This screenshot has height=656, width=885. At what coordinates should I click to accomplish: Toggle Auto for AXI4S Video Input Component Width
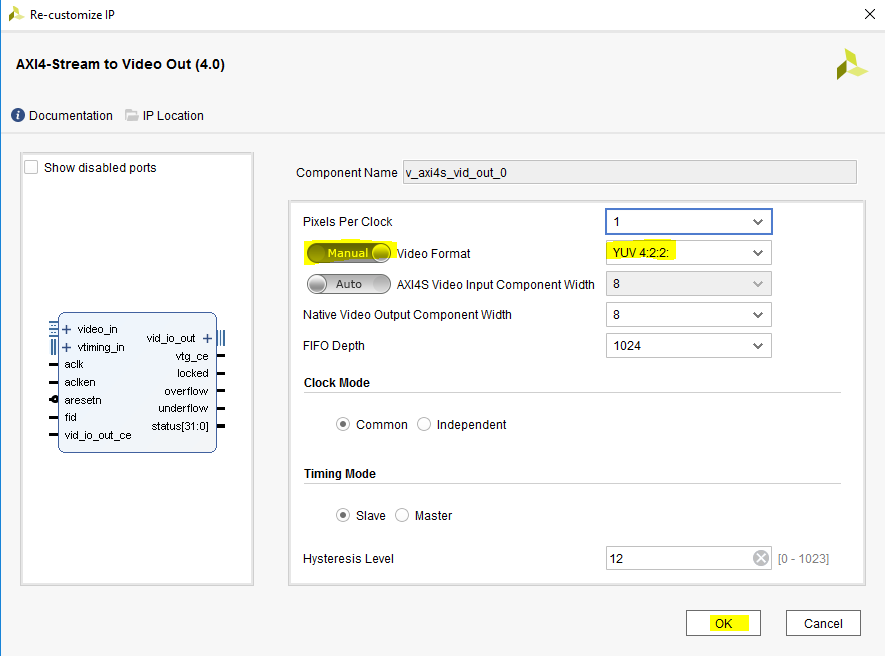[348, 284]
